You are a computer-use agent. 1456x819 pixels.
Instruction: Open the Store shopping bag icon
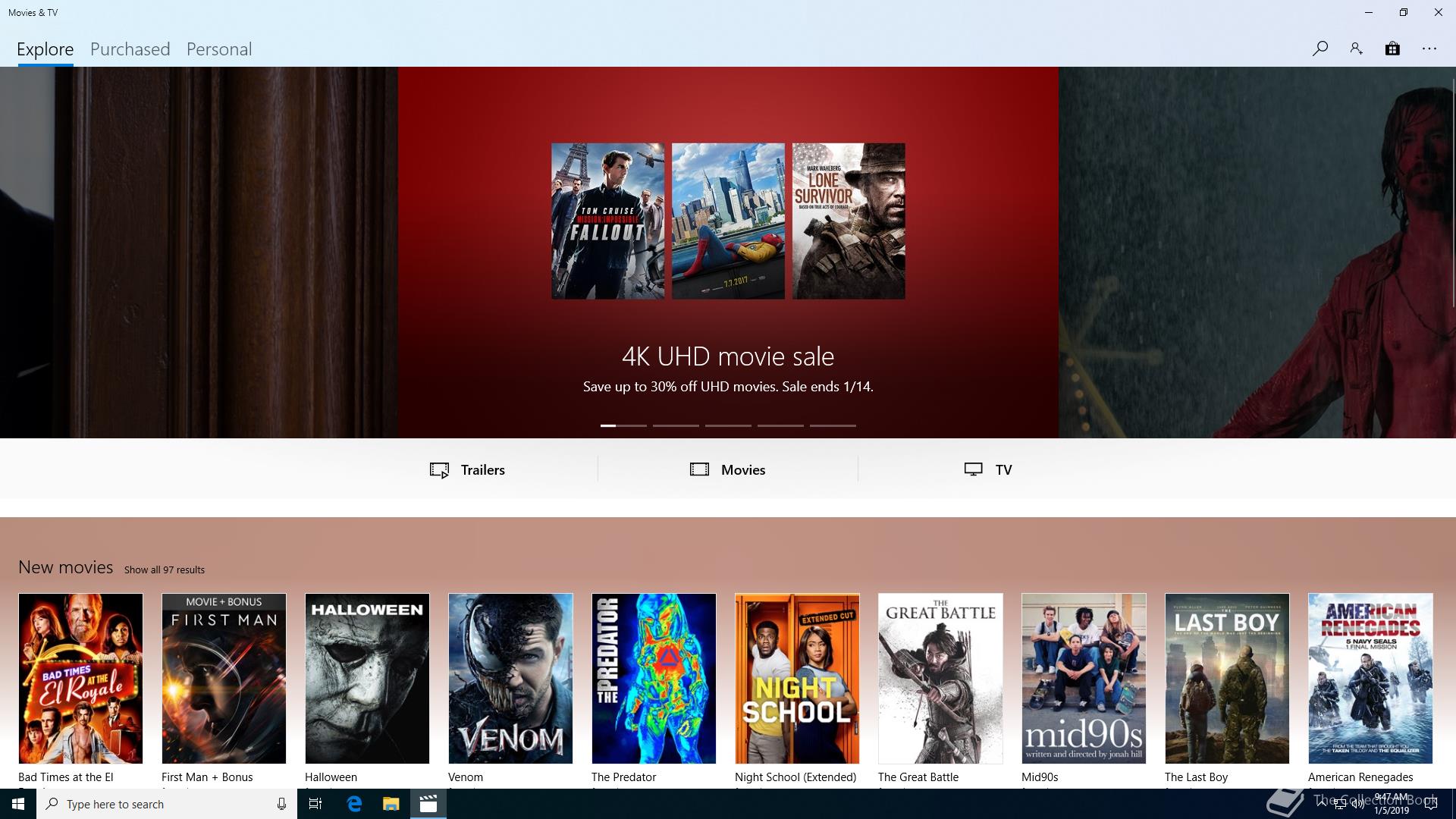(1392, 49)
